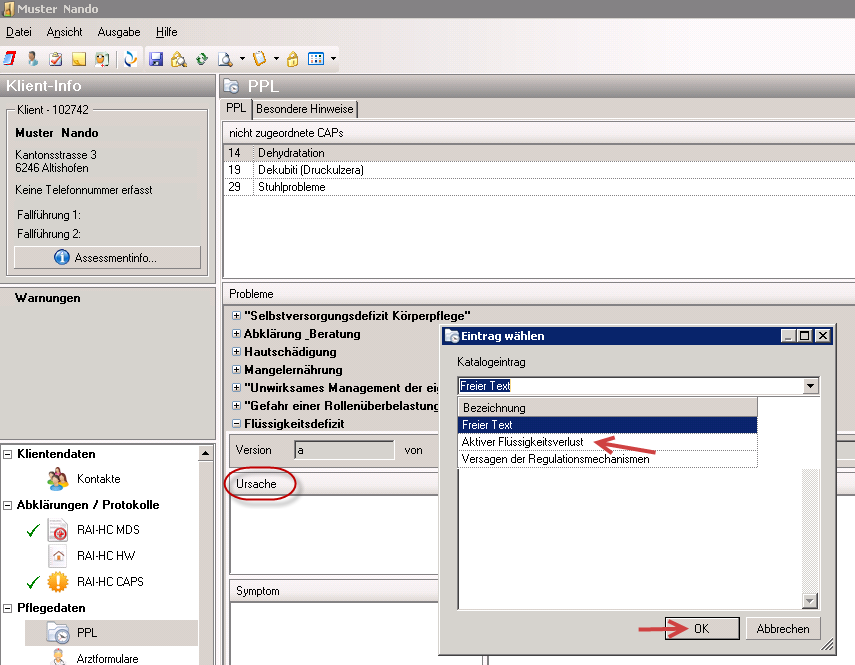
Task: Collapse the Flüssigkeitsdefizit problem node
Action: (236, 424)
